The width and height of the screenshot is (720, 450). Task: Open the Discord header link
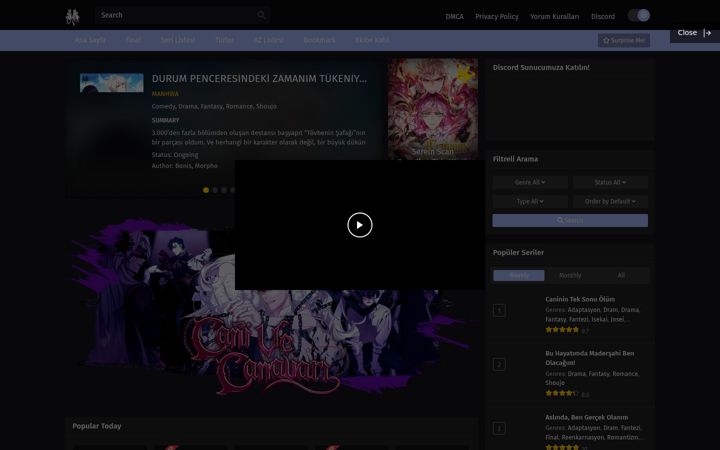click(x=602, y=17)
